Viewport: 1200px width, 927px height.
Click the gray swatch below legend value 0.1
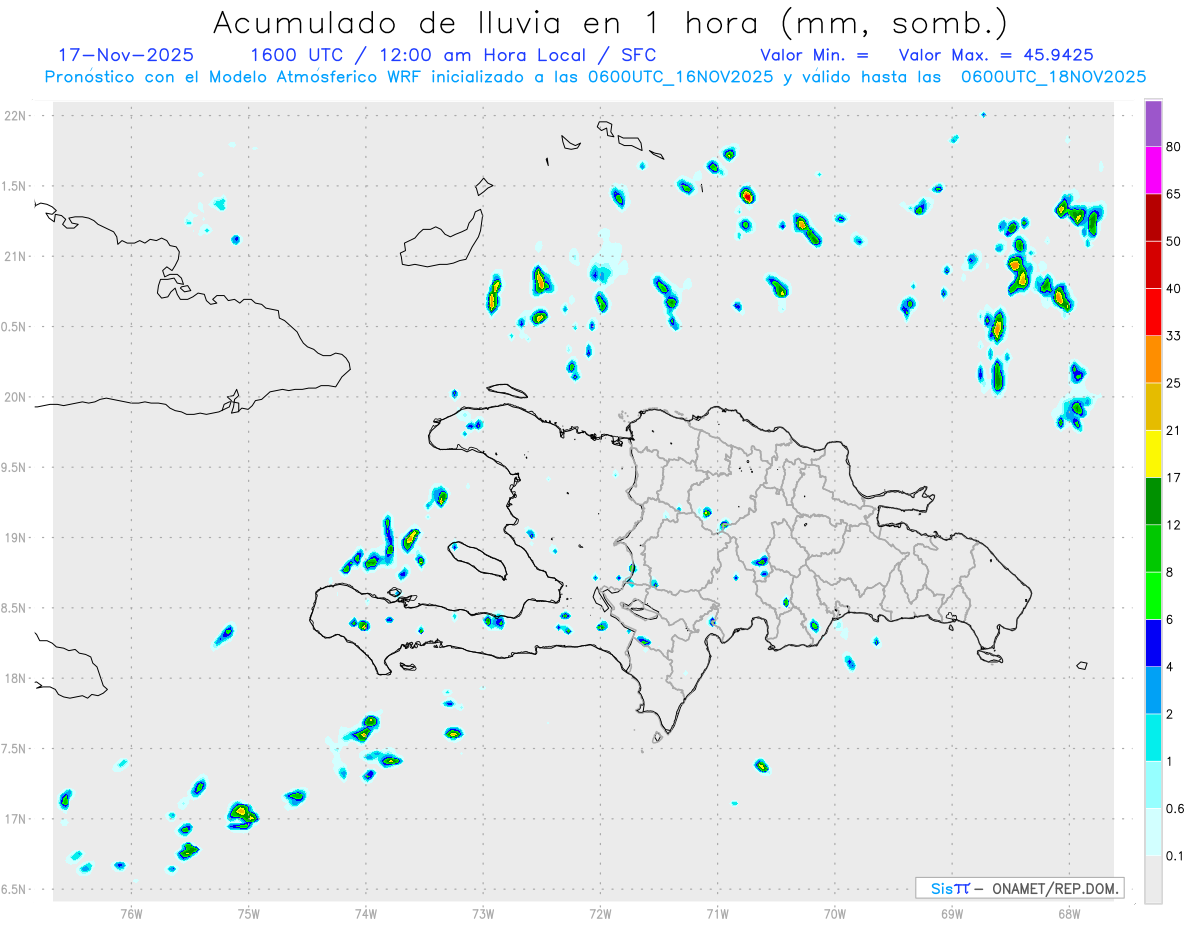click(1153, 880)
